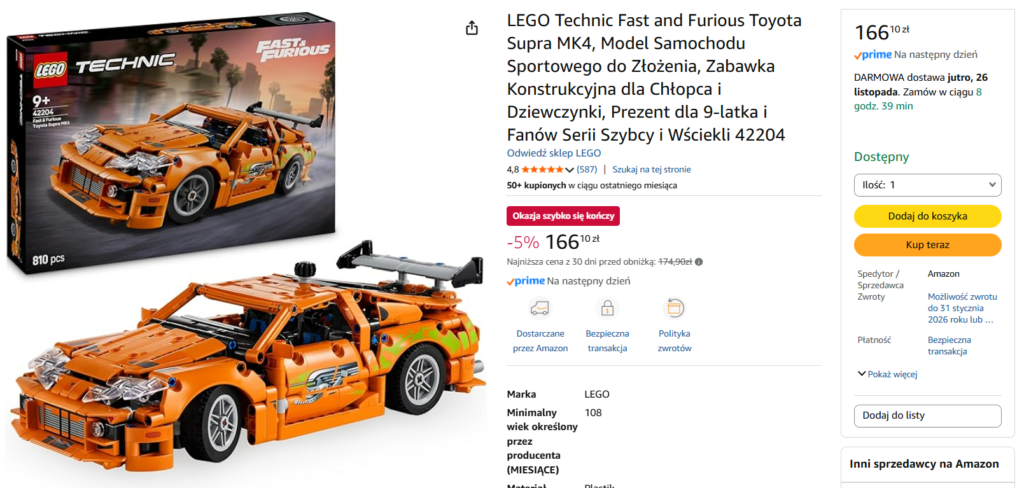This screenshot has height=488, width=1024.
Task: Open the 587 reviews count link
Action: (587, 169)
